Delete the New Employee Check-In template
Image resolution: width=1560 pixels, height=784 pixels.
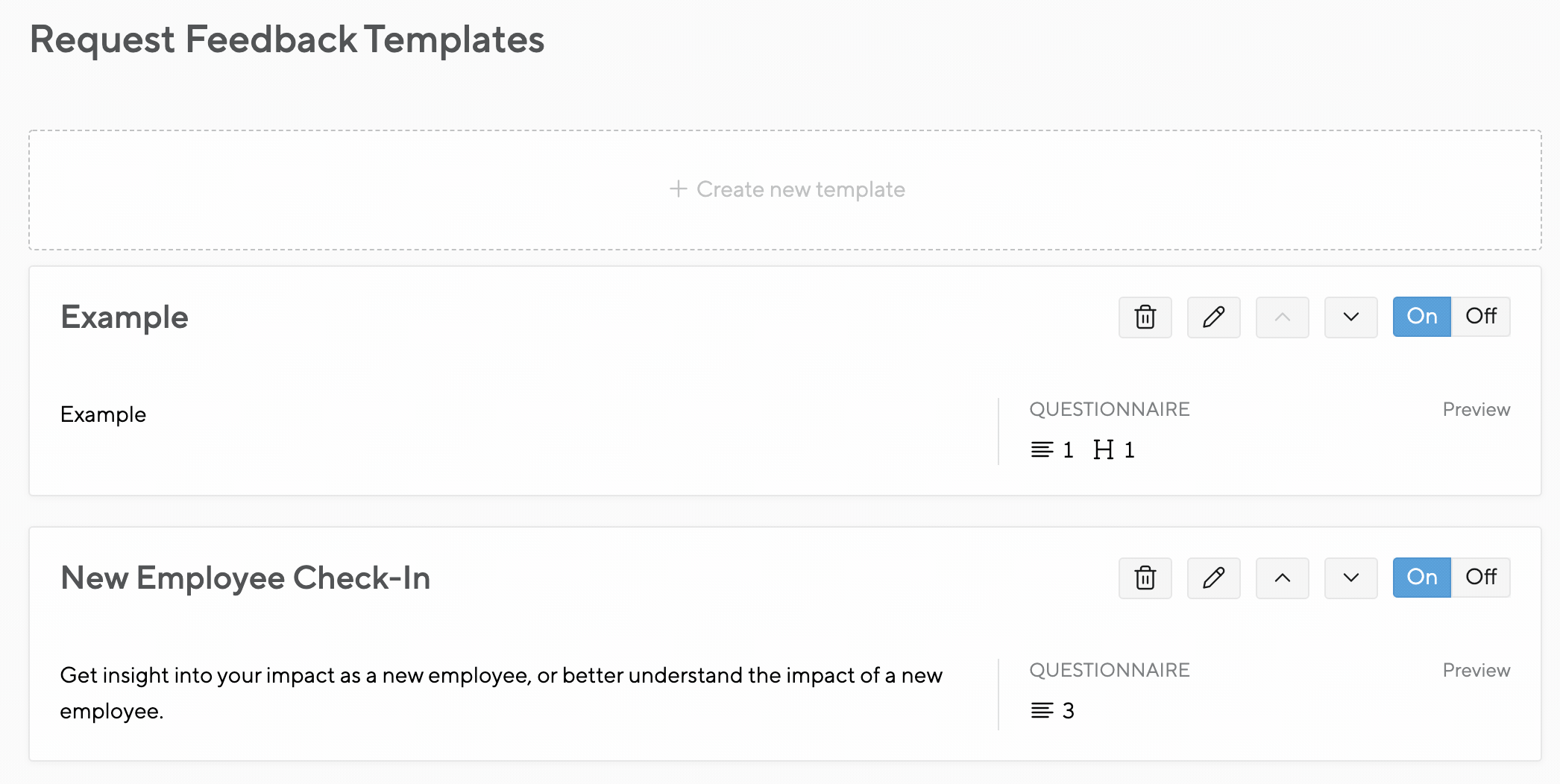click(1145, 578)
